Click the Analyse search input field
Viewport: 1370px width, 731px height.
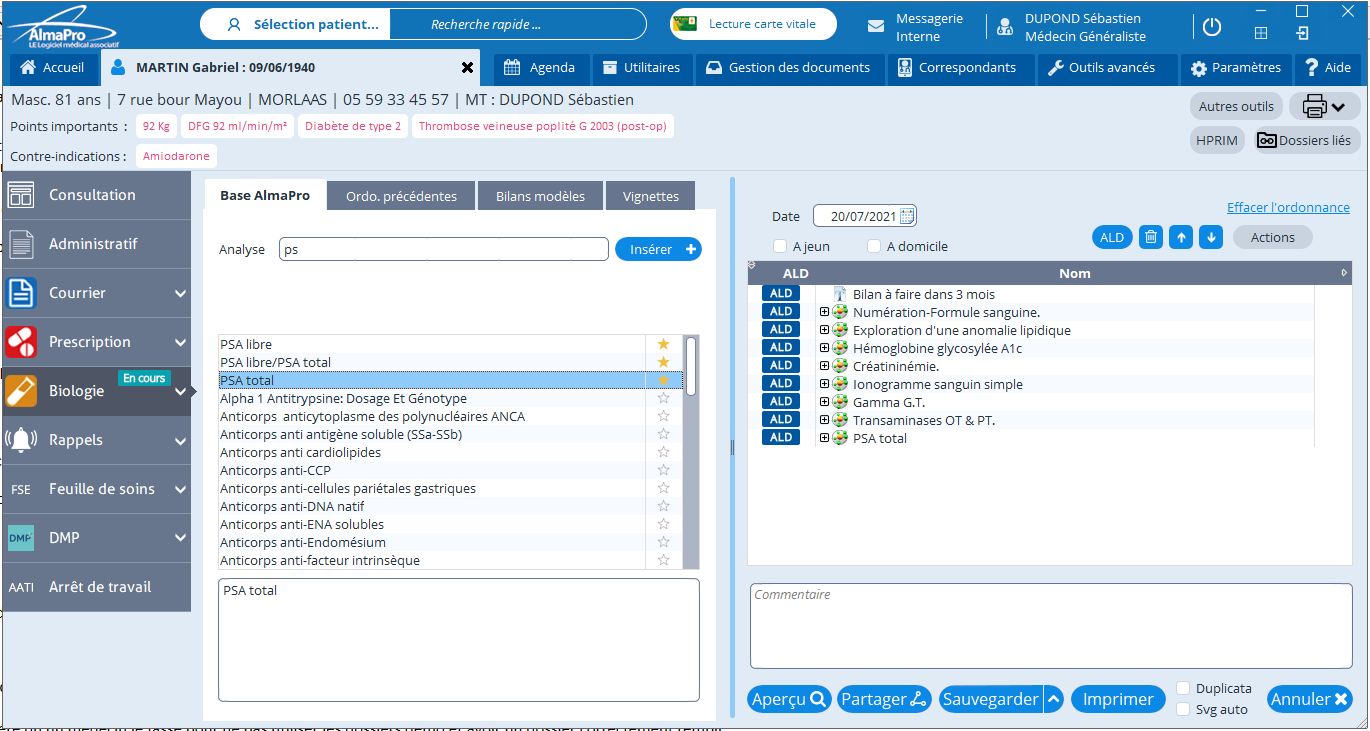443,249
